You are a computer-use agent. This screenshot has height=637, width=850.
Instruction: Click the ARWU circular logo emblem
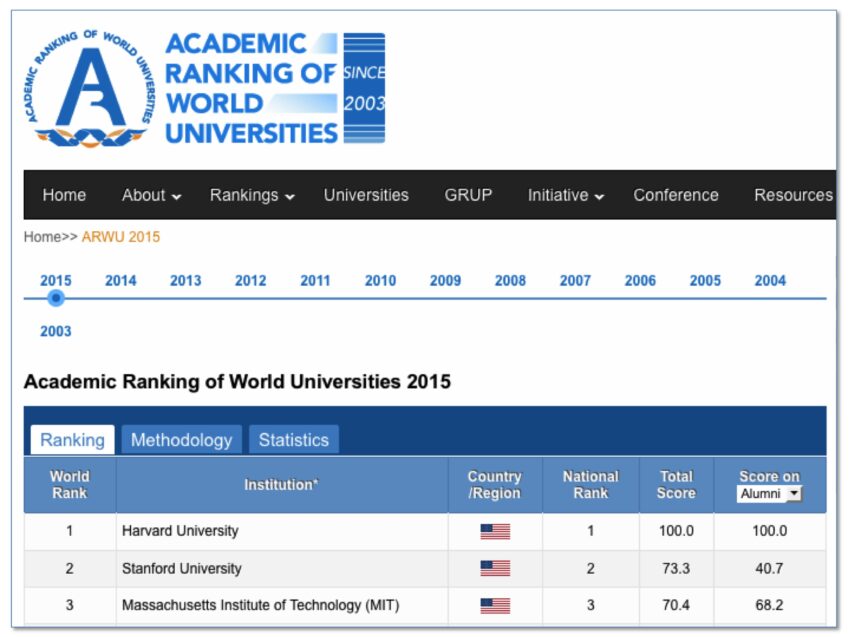click(89, 88)
